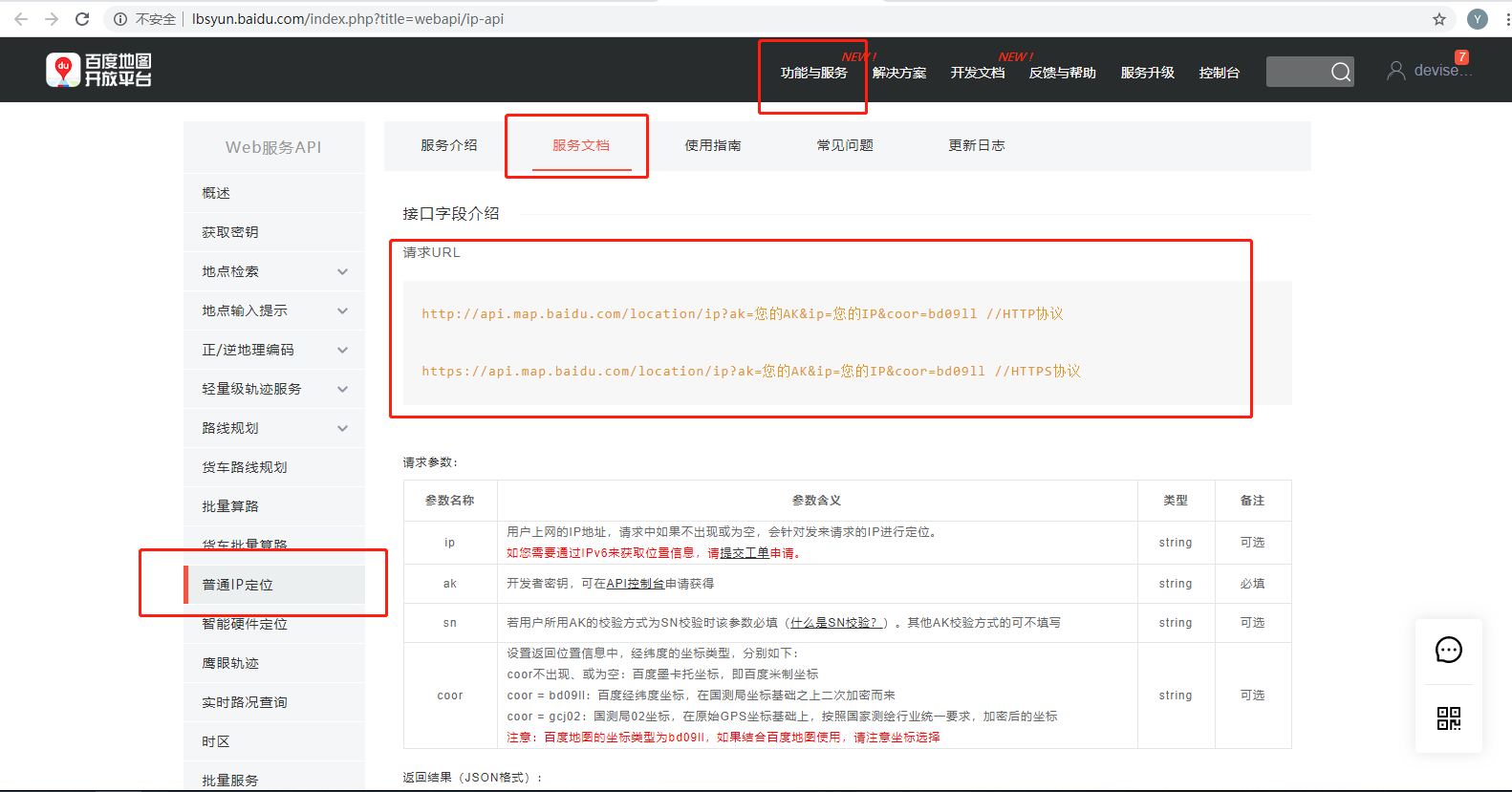The height and width of the screenshot is (792, 1512).
Task: Reload the page with the refresh icon
Action: [x=82, y=19]
